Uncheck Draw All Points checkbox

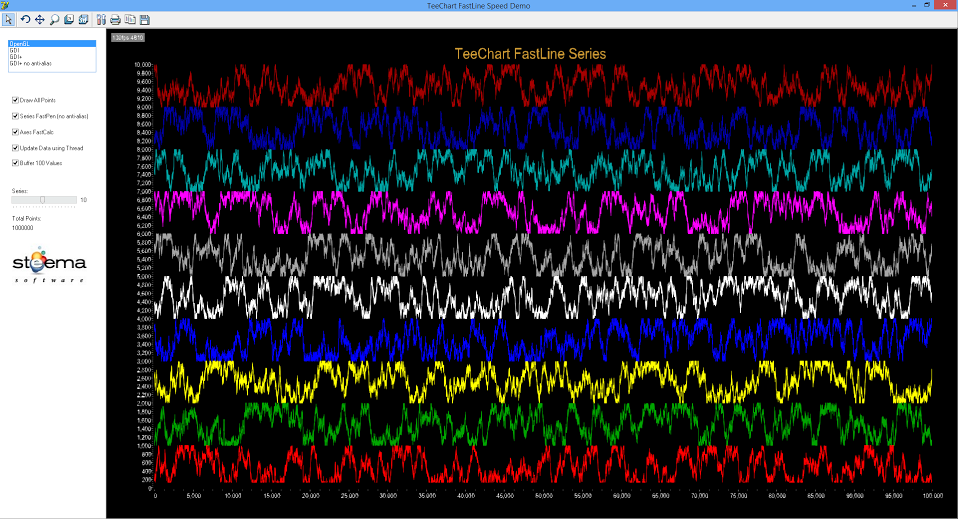15,100
